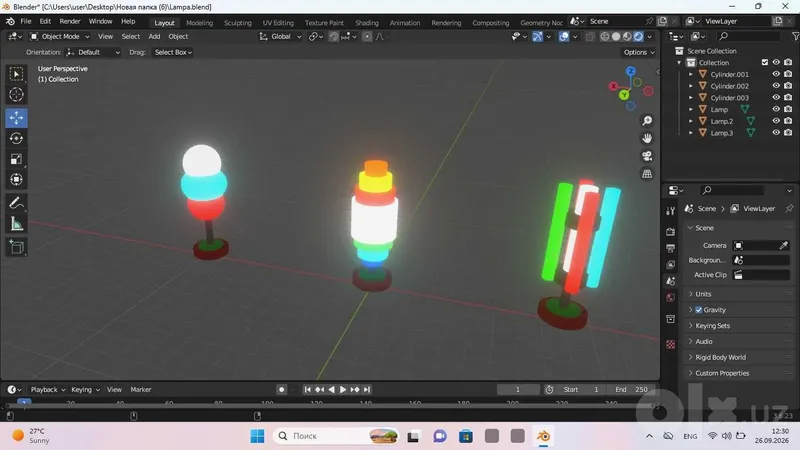
Task: Hide Cylinder.001 with its eye icon
Action: (x=776, y=74)
